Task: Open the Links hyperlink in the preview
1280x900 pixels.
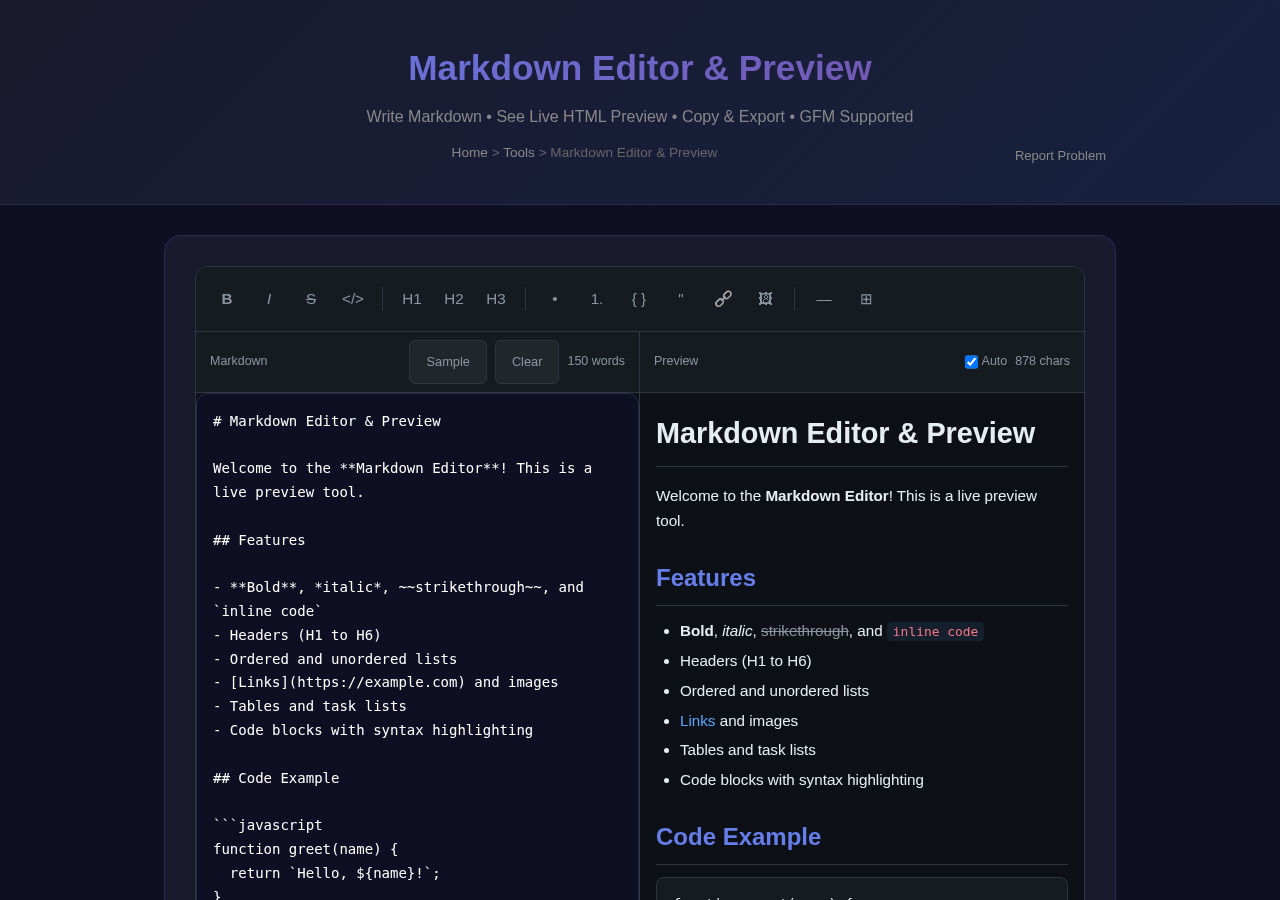Action: tap(698, 721)
